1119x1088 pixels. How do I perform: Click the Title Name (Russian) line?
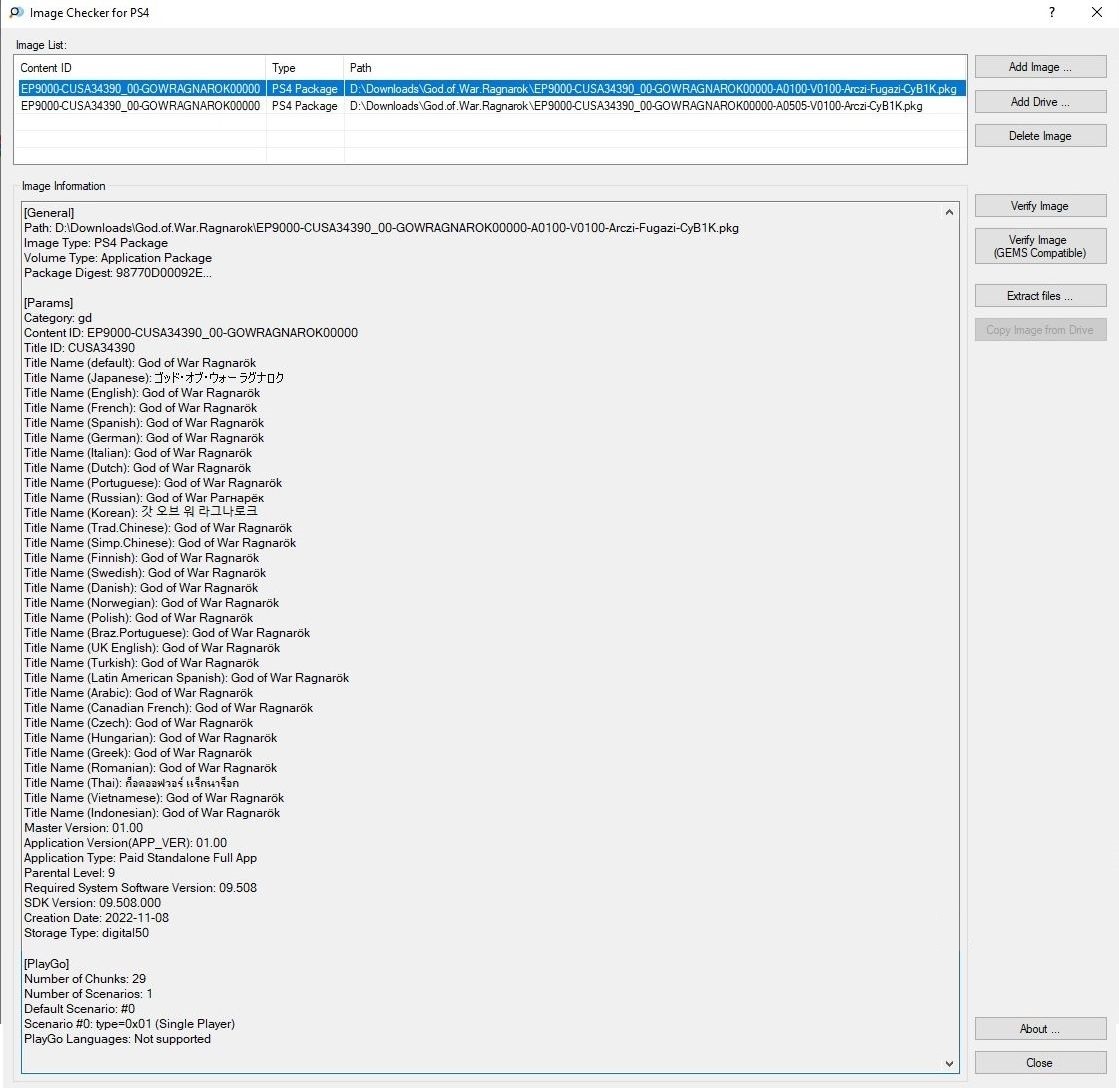tap(144, 497)
